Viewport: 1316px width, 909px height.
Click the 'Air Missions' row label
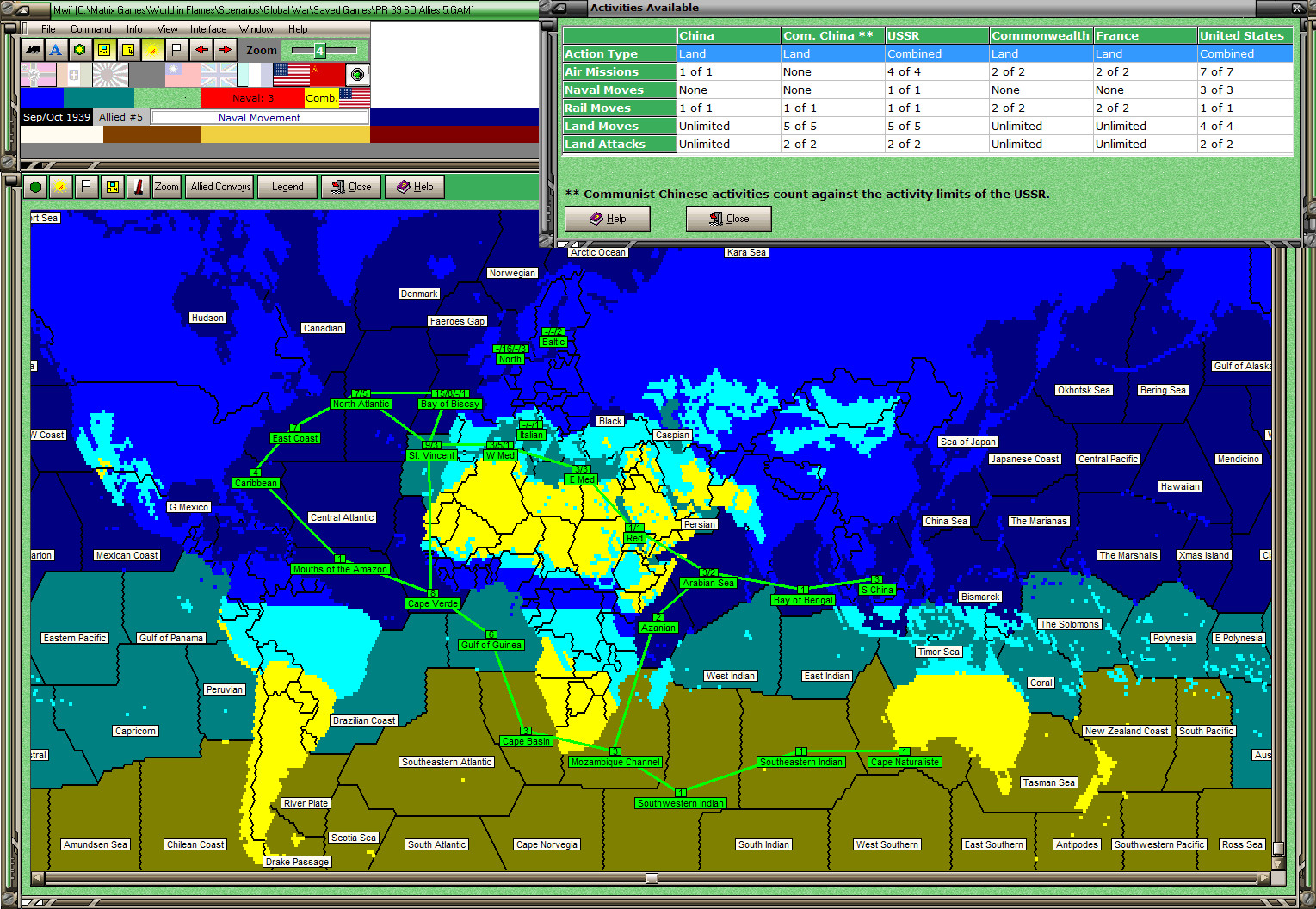tap(620, 72)
